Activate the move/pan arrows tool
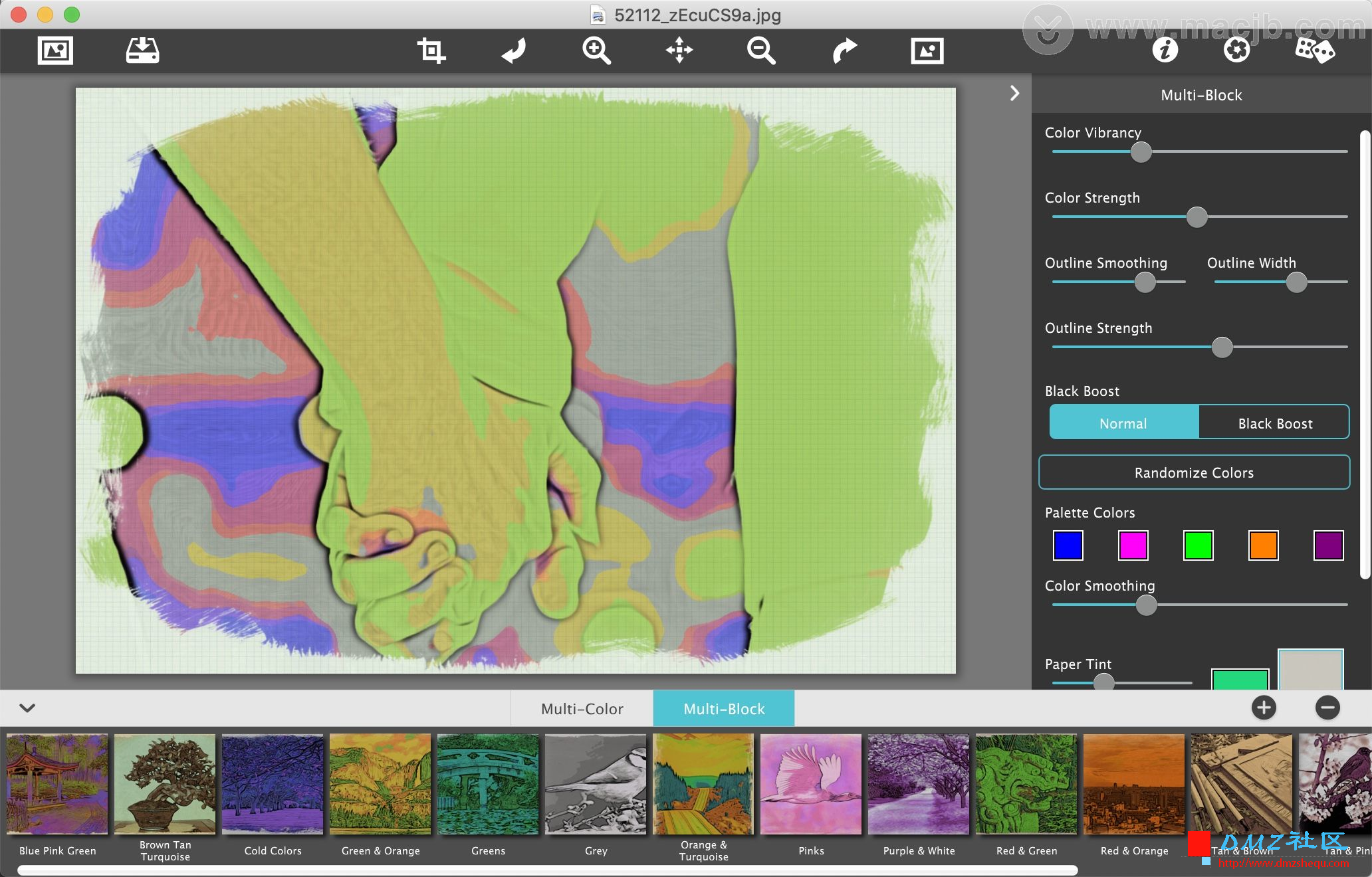 click(679, 50)
